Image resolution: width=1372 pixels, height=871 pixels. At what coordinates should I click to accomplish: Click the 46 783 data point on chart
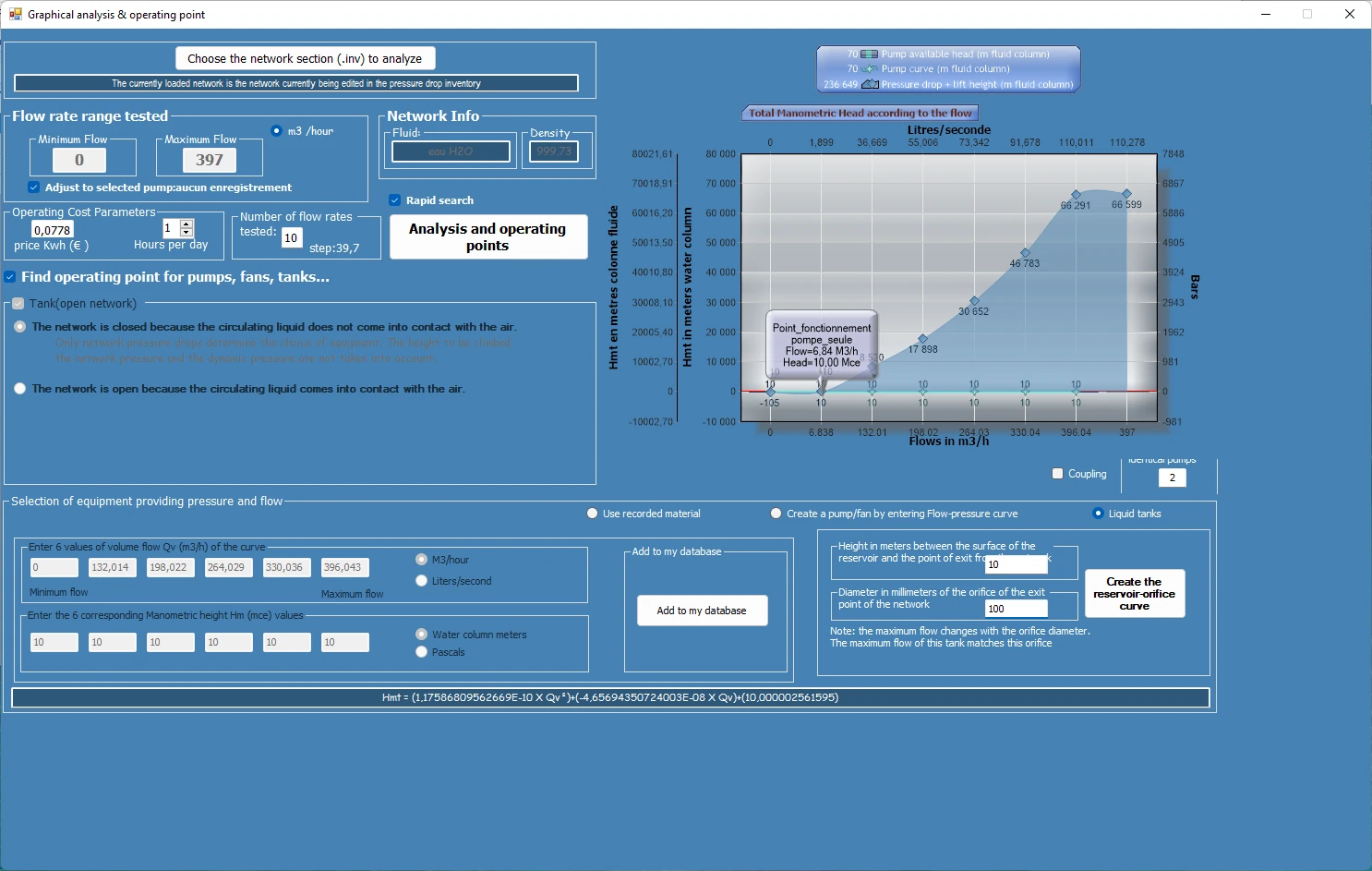1025,253
